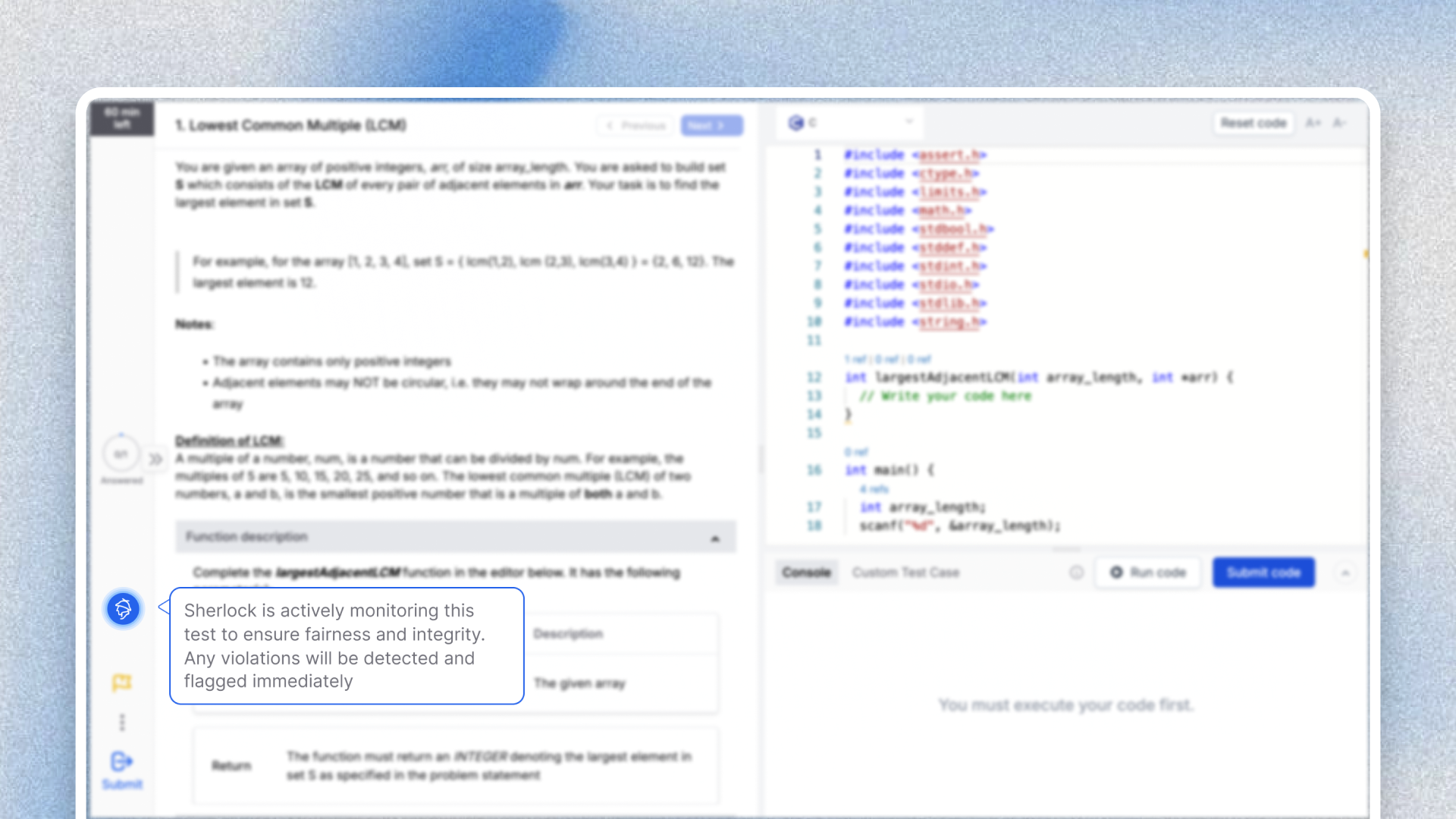Click the Reset code button

click(x=1253, y=123)
